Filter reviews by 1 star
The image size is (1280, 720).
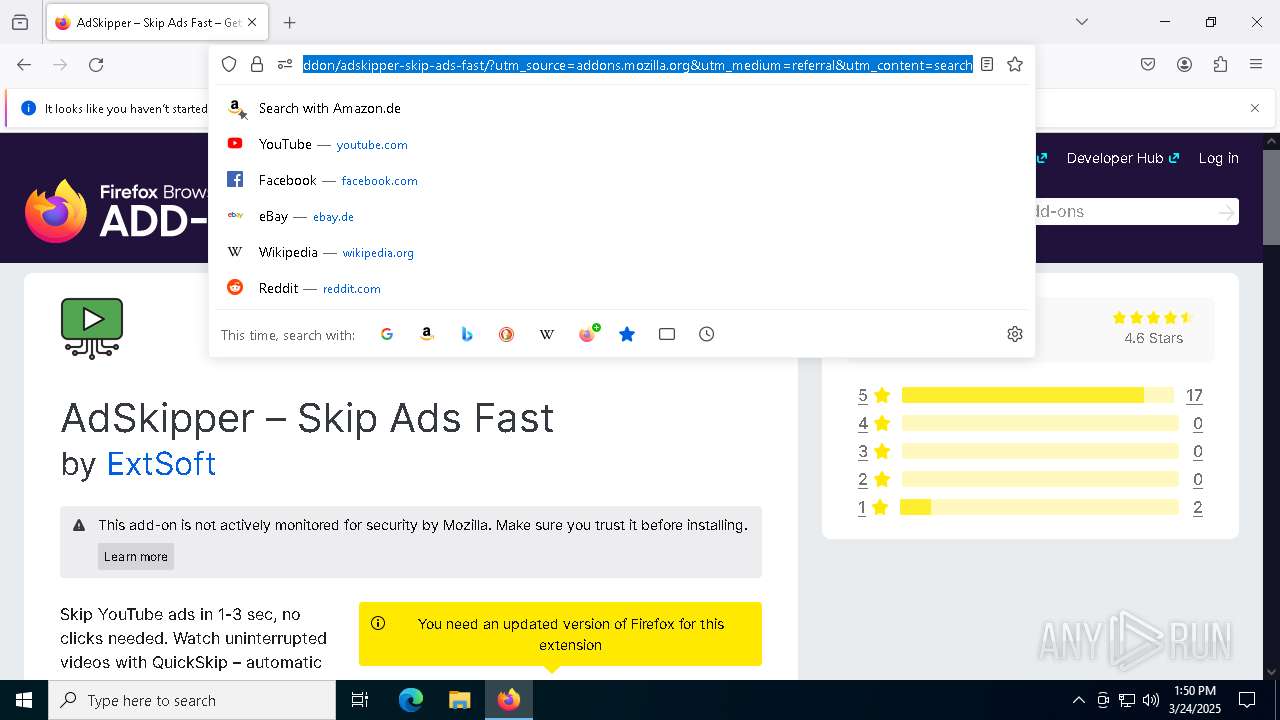point(873,507)
